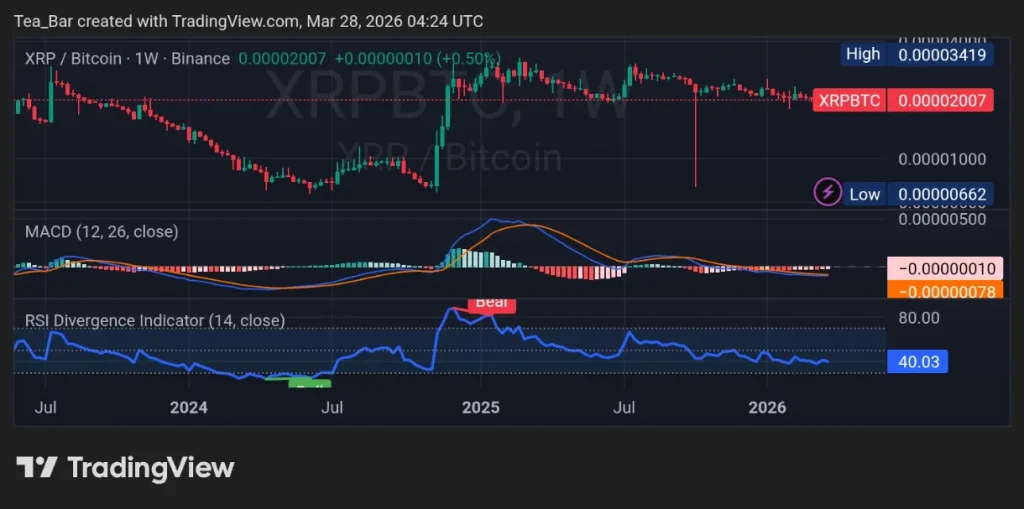Click the 0.00001000 price axis level
1024x509 pixels.
[x=941, y=159]
